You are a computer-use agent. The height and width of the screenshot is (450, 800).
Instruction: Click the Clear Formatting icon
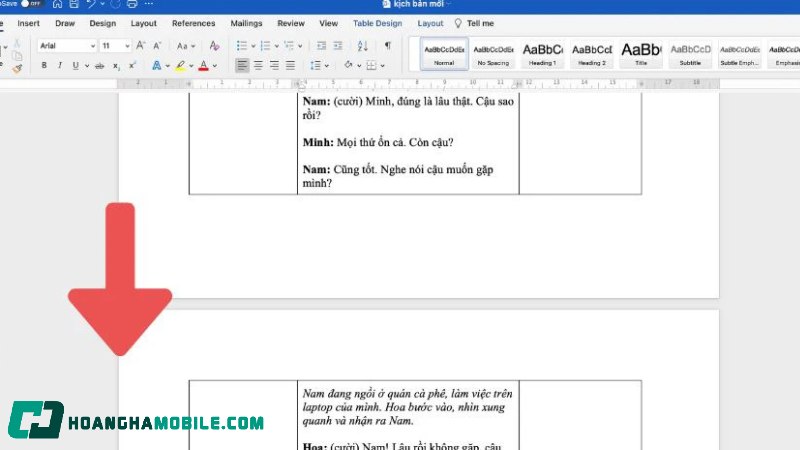coord(214,46)
